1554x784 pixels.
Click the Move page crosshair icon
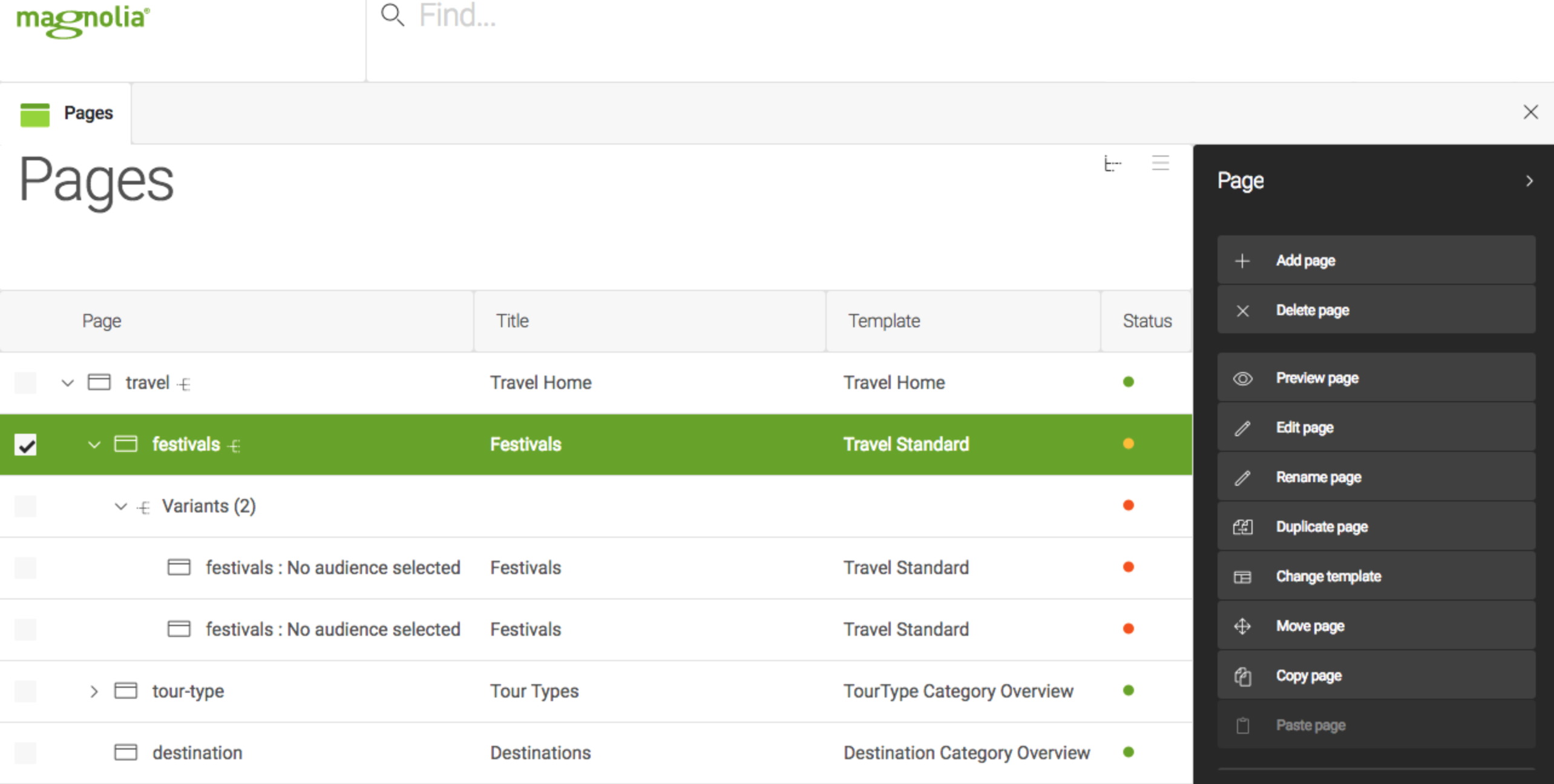[x=1243, y=625]
